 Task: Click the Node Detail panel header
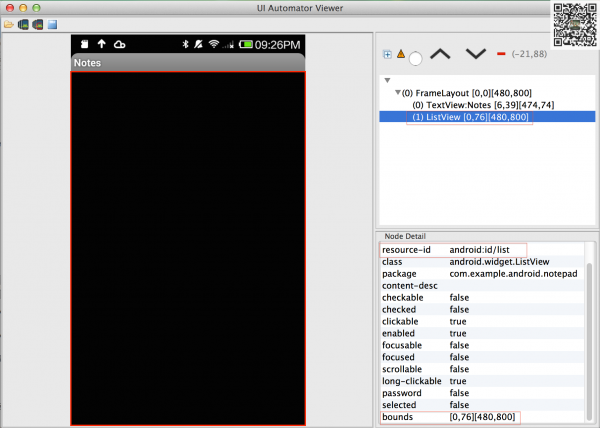(405, 236)
